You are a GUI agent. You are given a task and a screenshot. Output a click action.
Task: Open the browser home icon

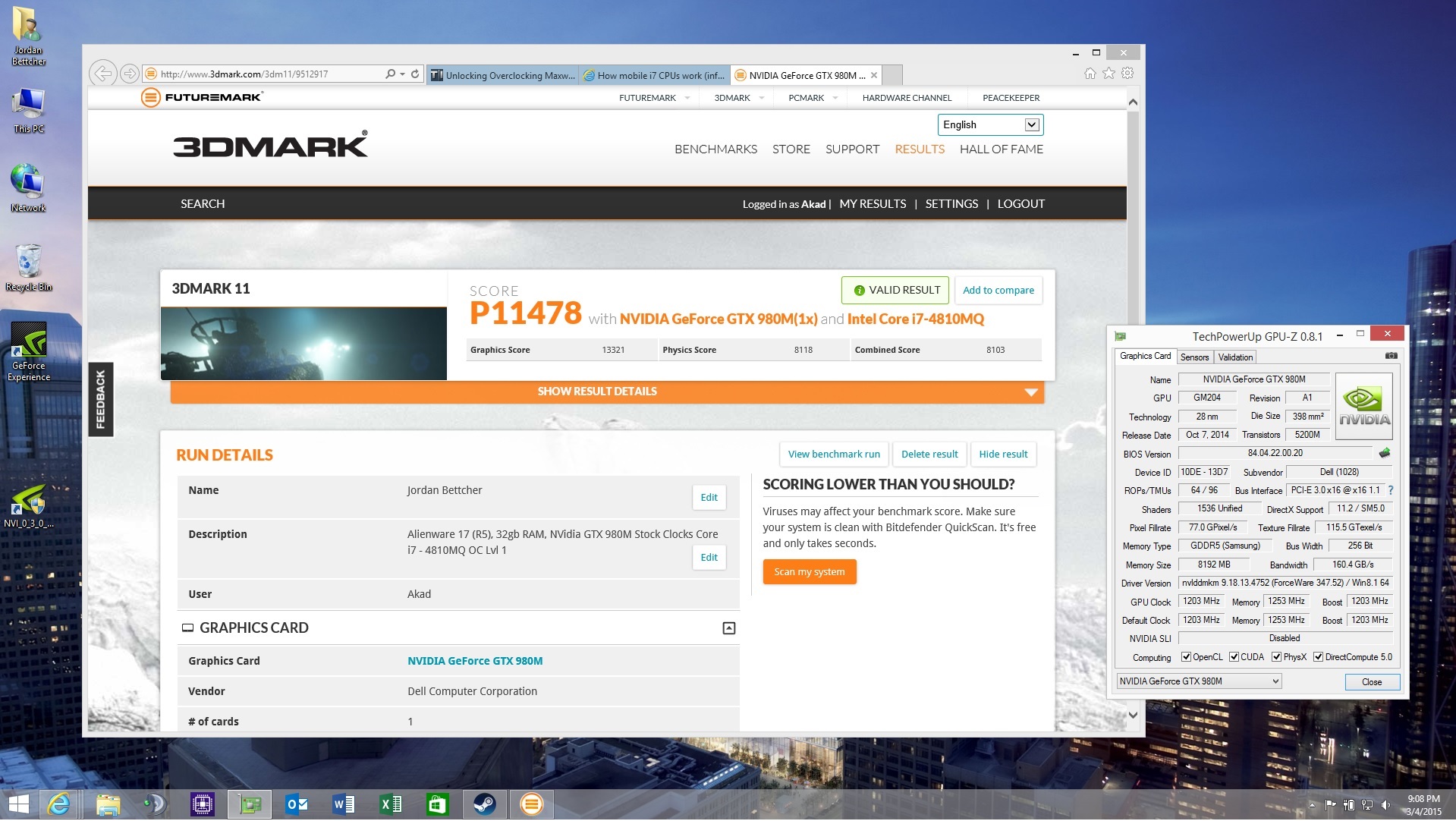click(x=1090, y=73)
